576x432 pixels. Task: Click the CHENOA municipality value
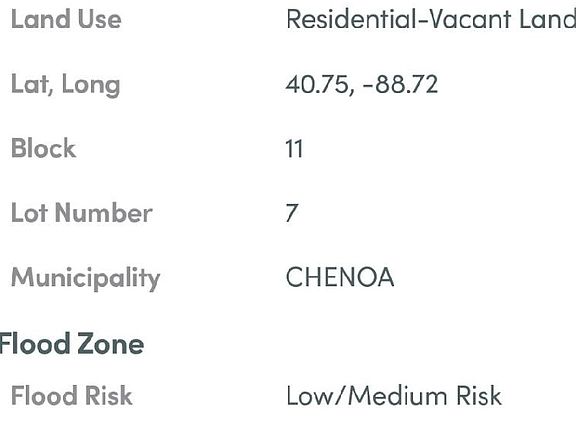click(x=340, y=277)
